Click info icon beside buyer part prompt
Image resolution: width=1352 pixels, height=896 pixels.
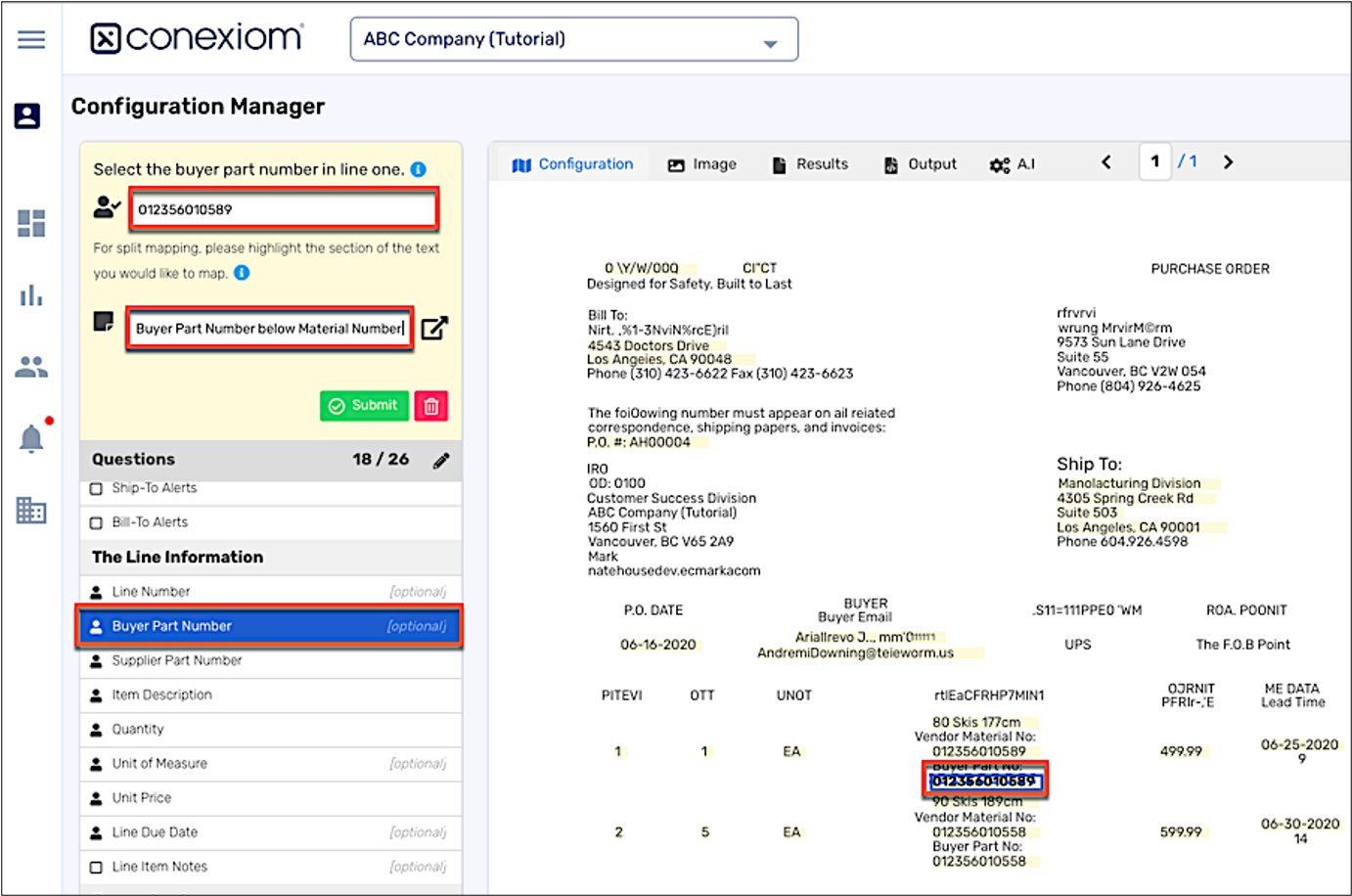click(418, 169)
